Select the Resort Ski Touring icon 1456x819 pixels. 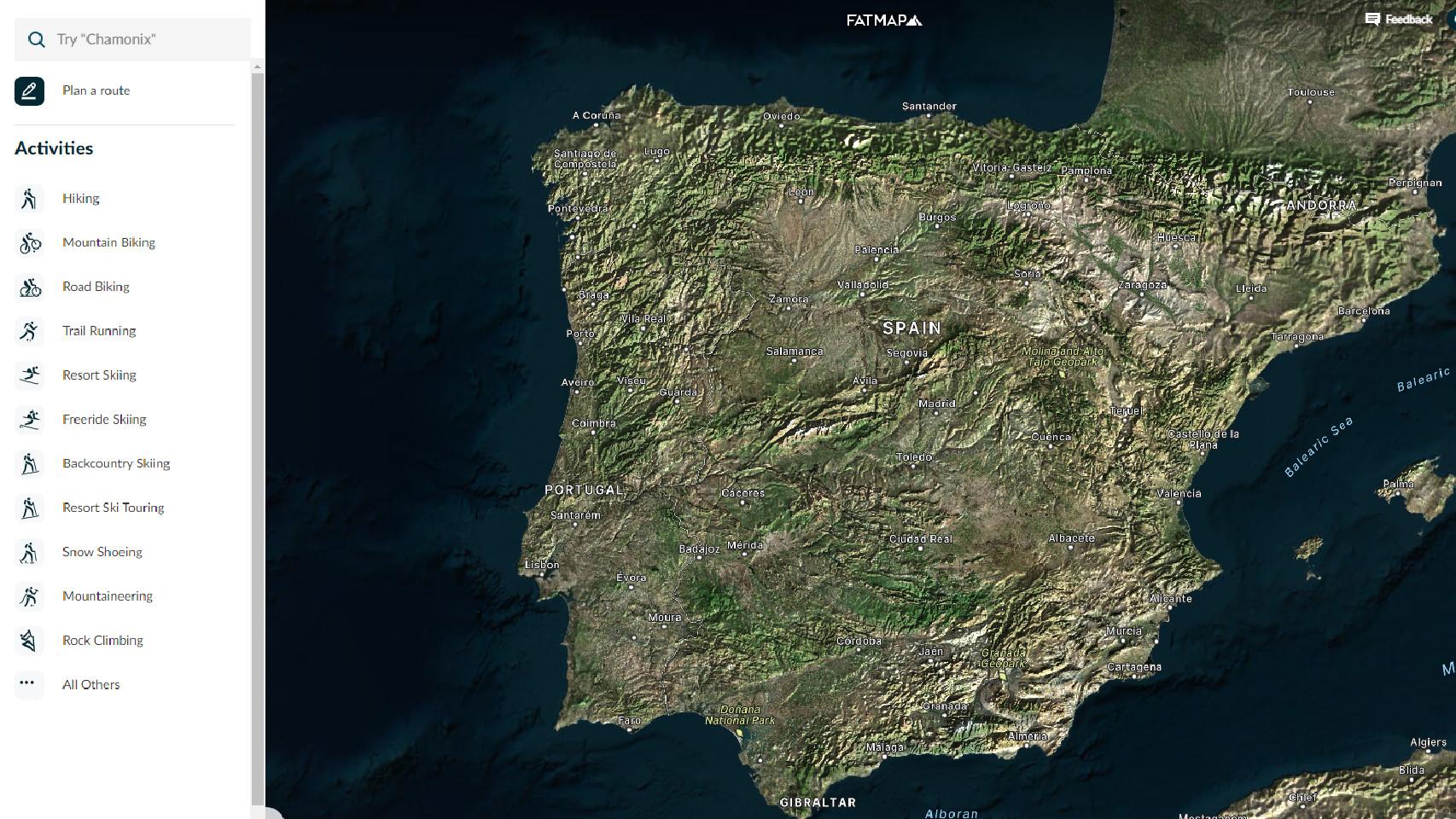29,508
